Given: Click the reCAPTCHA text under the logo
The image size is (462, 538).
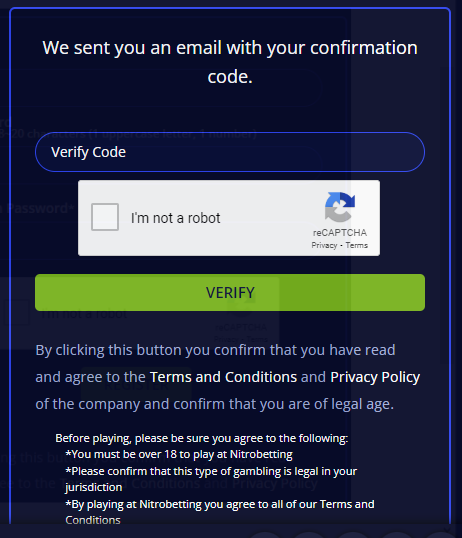Looking at the screenshot, I should pyautogui.click(x=340, y=233).
